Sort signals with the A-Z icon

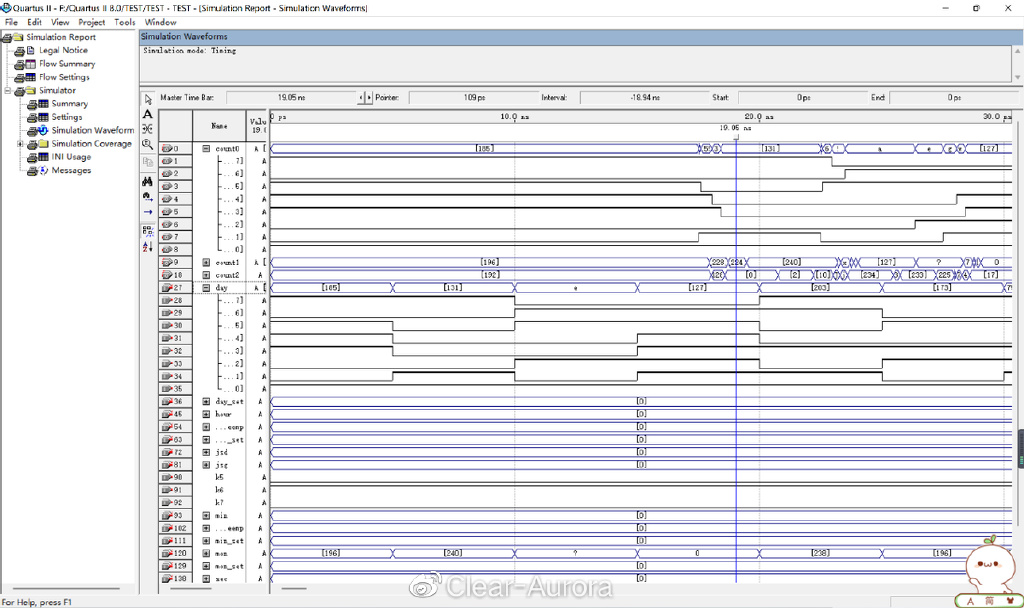point(148,246)
